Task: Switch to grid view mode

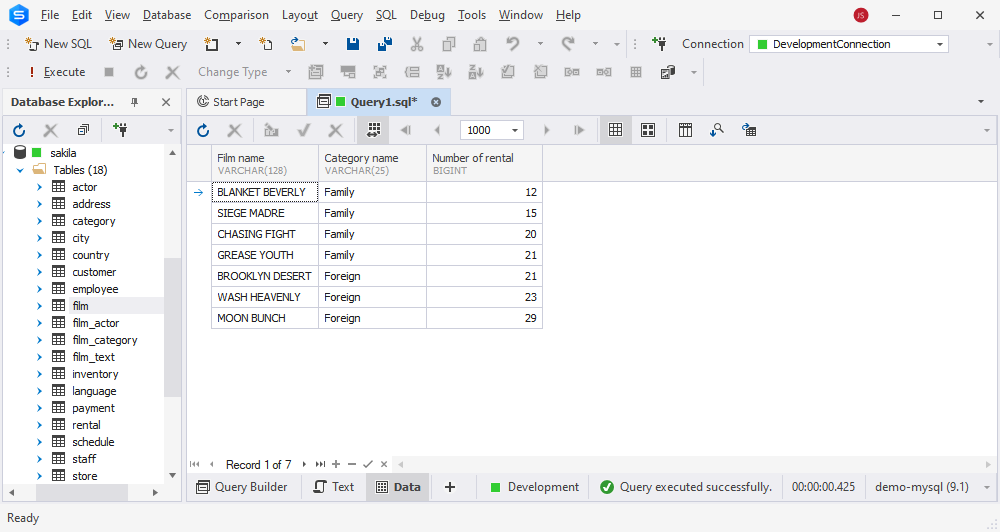Action: click(x=615, y=130)
